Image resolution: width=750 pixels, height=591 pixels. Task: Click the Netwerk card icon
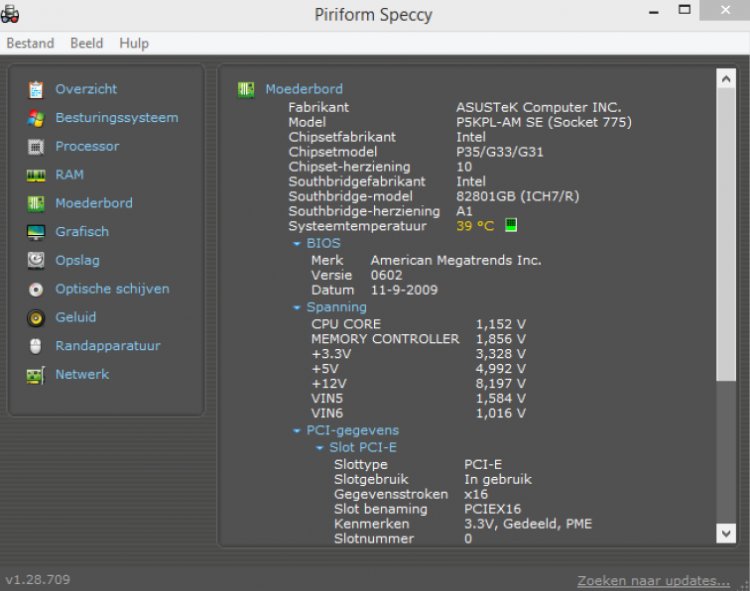click(x=36, y=375)
